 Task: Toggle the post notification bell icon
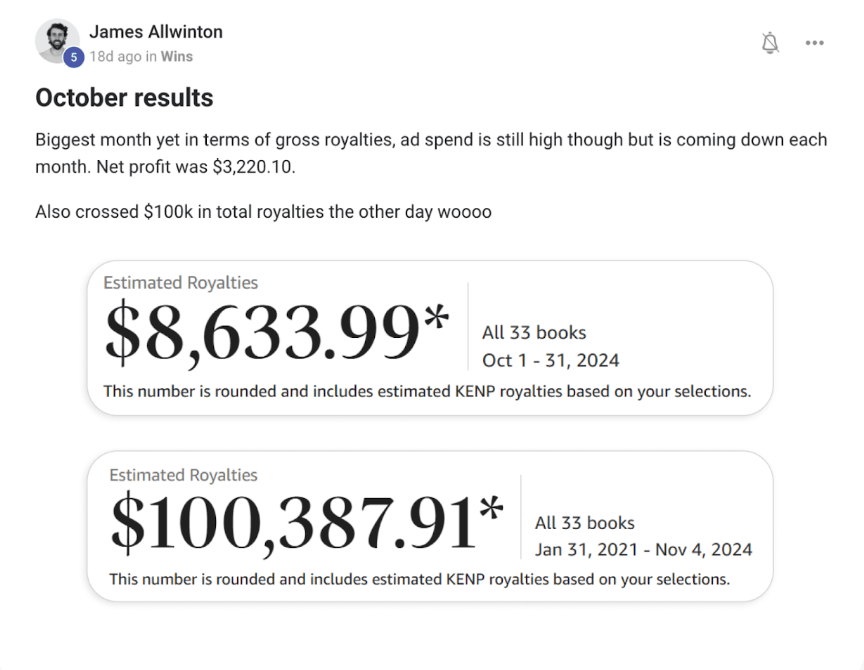coord(770,43)
